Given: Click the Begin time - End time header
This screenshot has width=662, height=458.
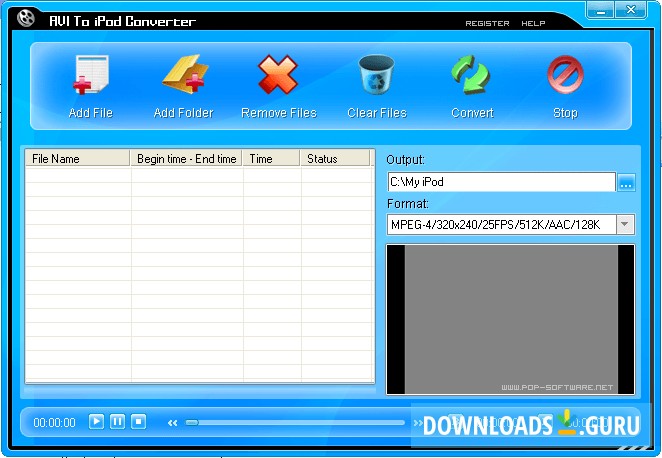Looking at the screenshot, I should (x=186, y=158).
